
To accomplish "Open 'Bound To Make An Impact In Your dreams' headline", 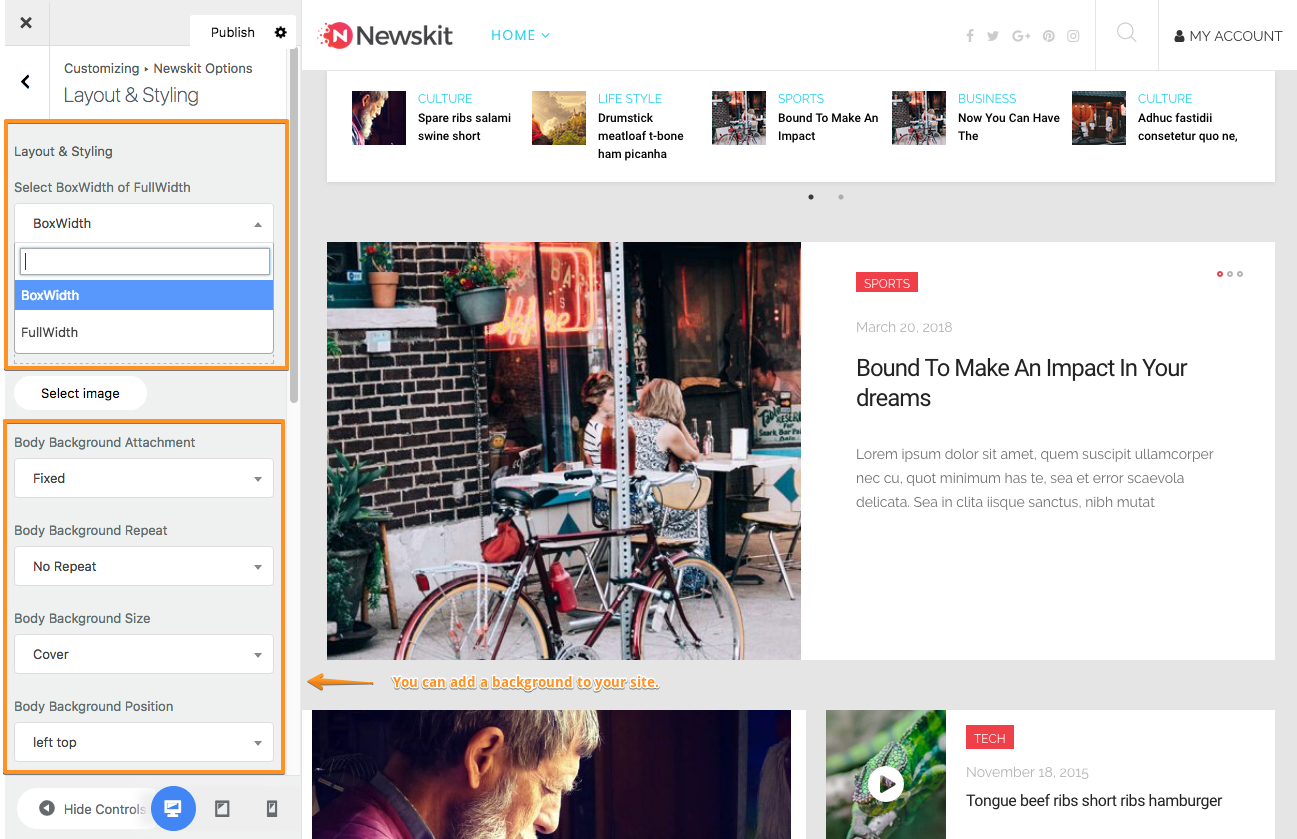I will (x=1021, y=383).
